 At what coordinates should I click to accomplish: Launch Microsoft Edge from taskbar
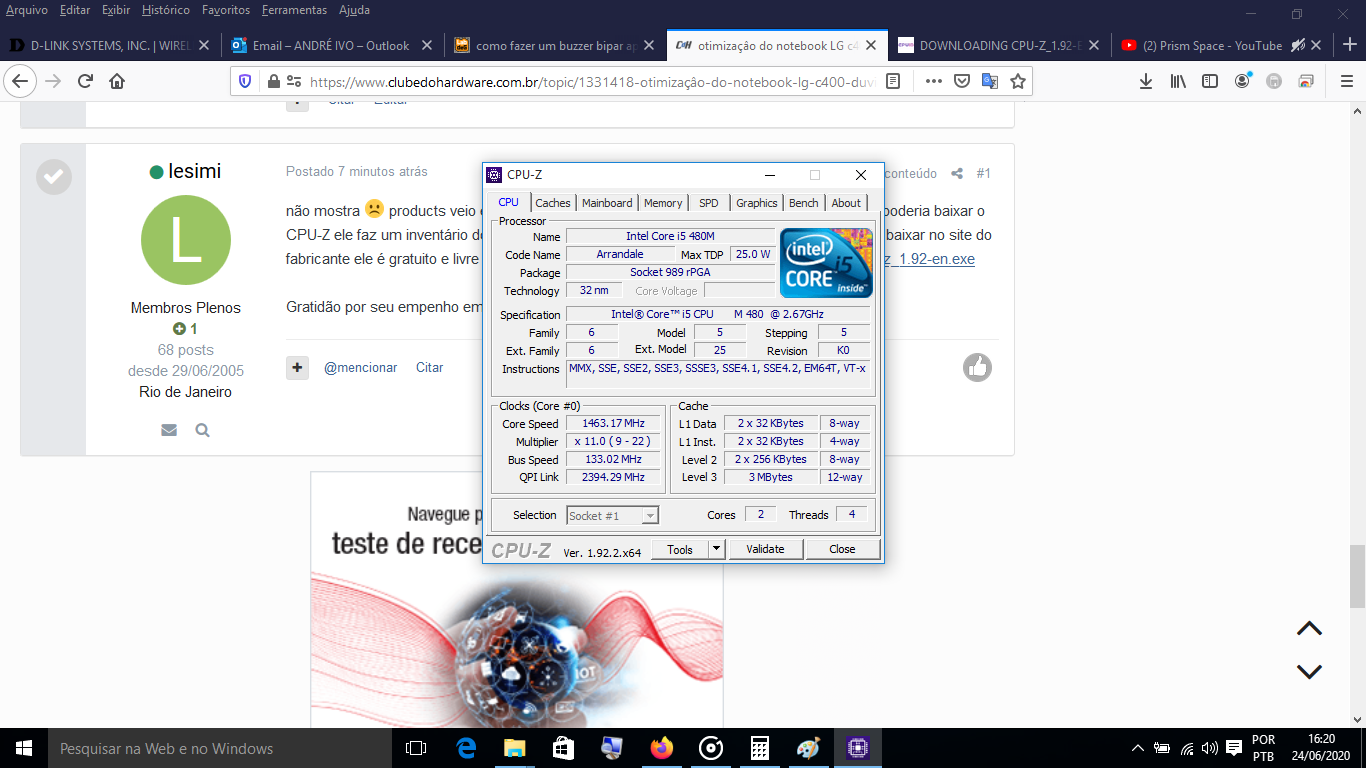tap(466, 748)
